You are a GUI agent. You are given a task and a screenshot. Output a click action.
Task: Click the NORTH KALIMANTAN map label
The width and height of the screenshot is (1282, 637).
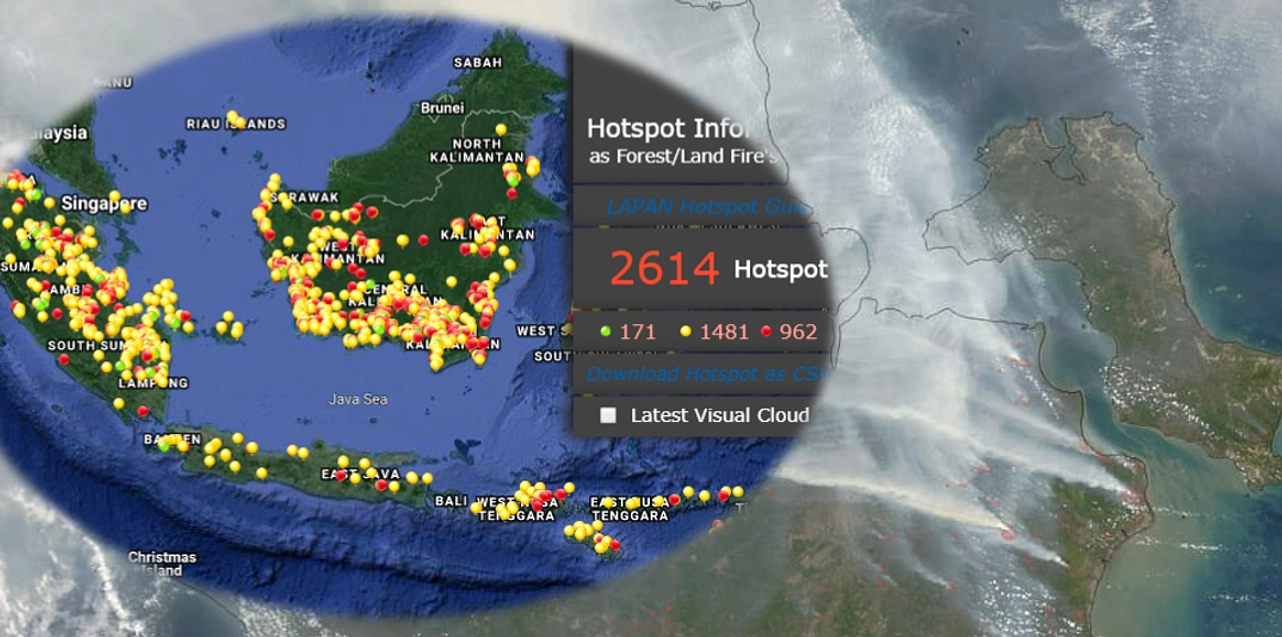tap(477, 151)
